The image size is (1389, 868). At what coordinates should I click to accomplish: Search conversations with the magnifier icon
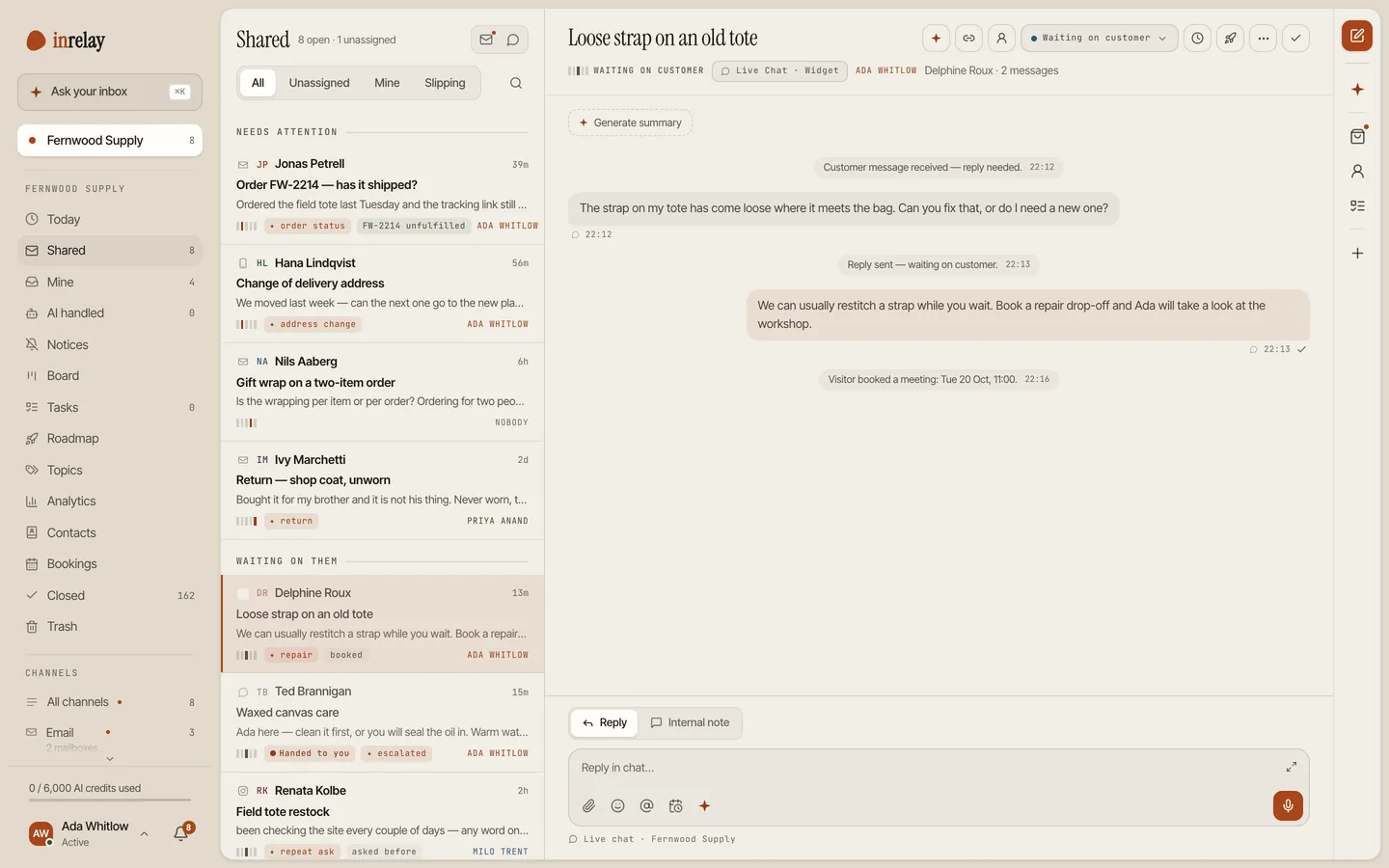[516, 83]
